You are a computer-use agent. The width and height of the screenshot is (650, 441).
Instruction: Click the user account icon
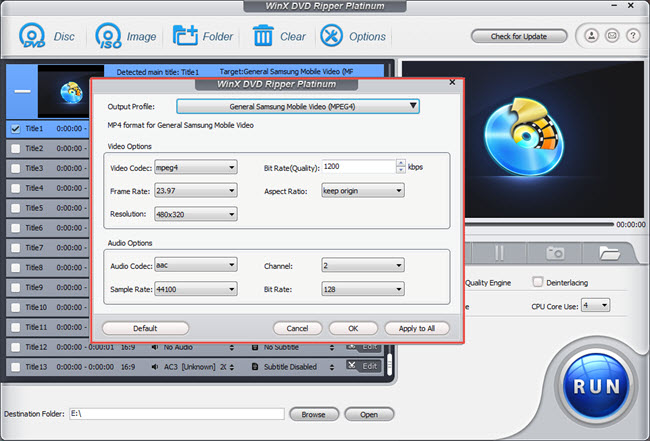[592, 36]
